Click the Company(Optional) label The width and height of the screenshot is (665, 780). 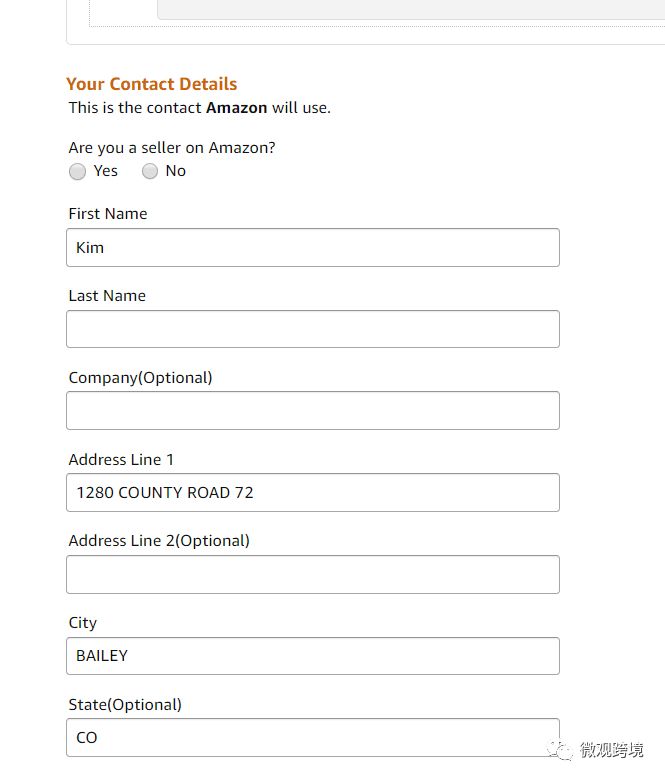[x=140, y=378]
